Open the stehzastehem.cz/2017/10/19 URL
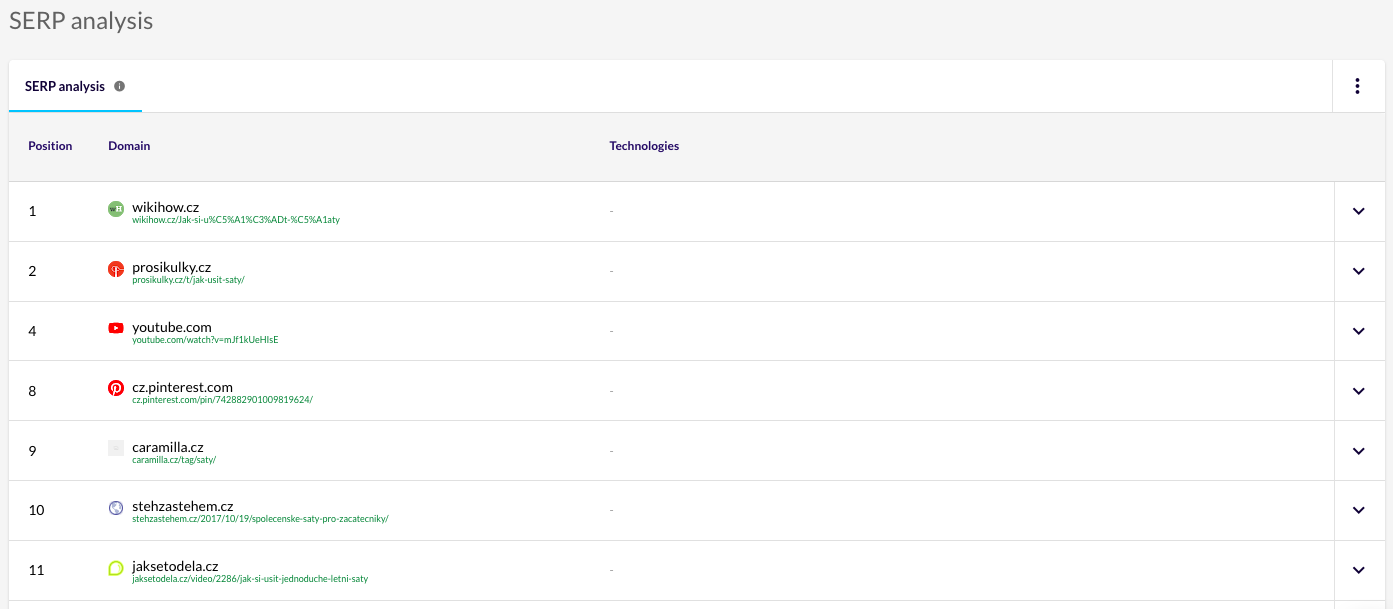The width and height of the screenshot is (1393, 609). coord(260,519)
